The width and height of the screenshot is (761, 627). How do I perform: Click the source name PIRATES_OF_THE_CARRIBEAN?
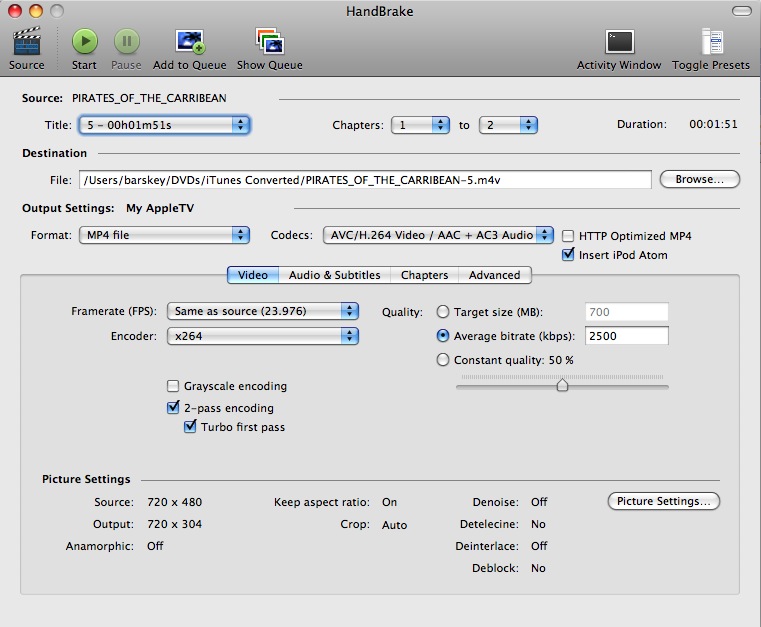click(149, 99)
